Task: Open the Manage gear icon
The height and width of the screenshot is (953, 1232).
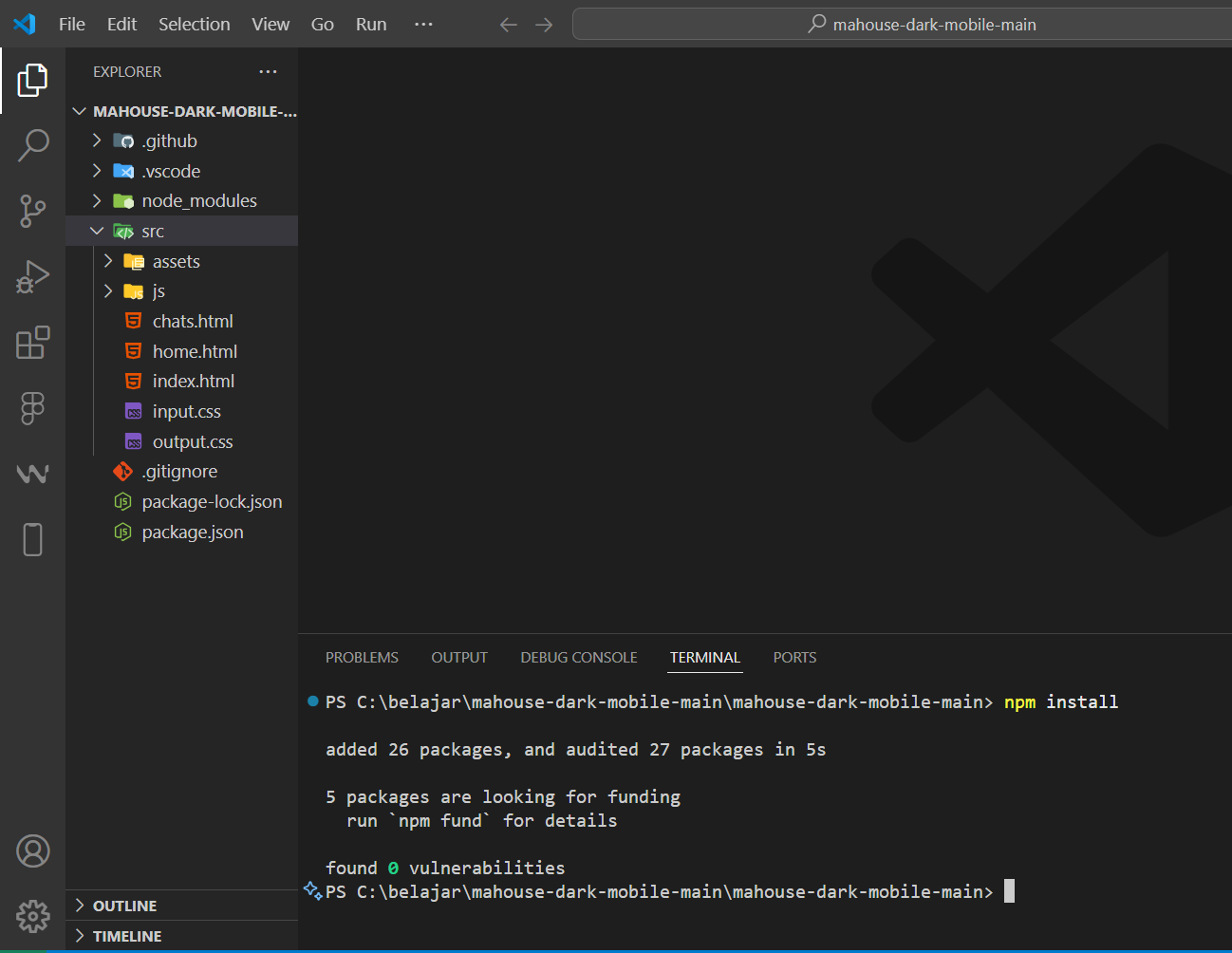Action: [32, 917]
